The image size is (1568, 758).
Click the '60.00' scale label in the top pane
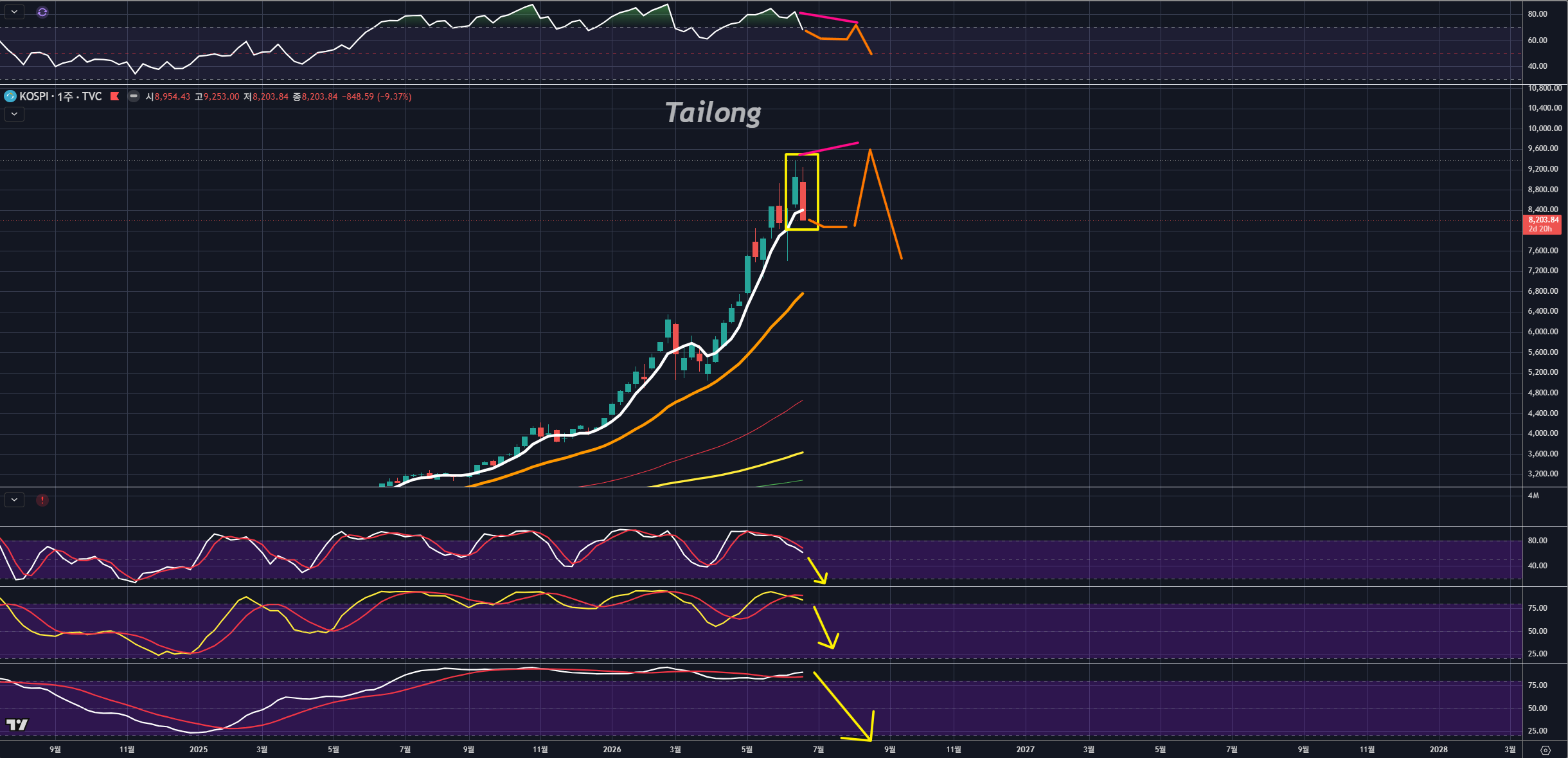[1538, 41]
